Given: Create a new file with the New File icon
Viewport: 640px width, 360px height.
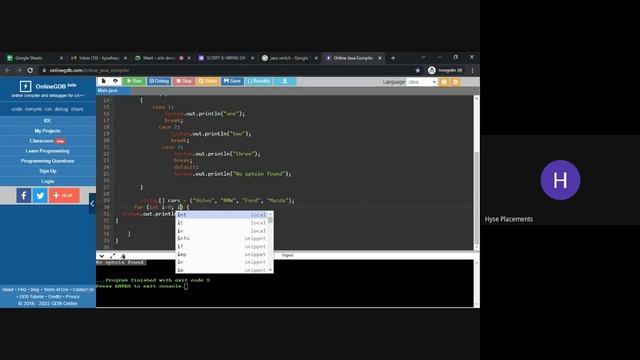Looking at the screenshot, I should coord(104,81).
